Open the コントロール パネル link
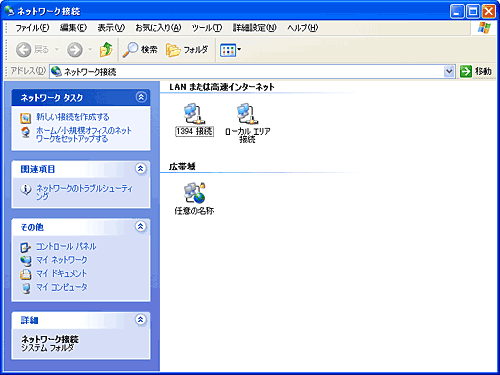Viewport: 500px width, 375px height. (x=66, y=246)
